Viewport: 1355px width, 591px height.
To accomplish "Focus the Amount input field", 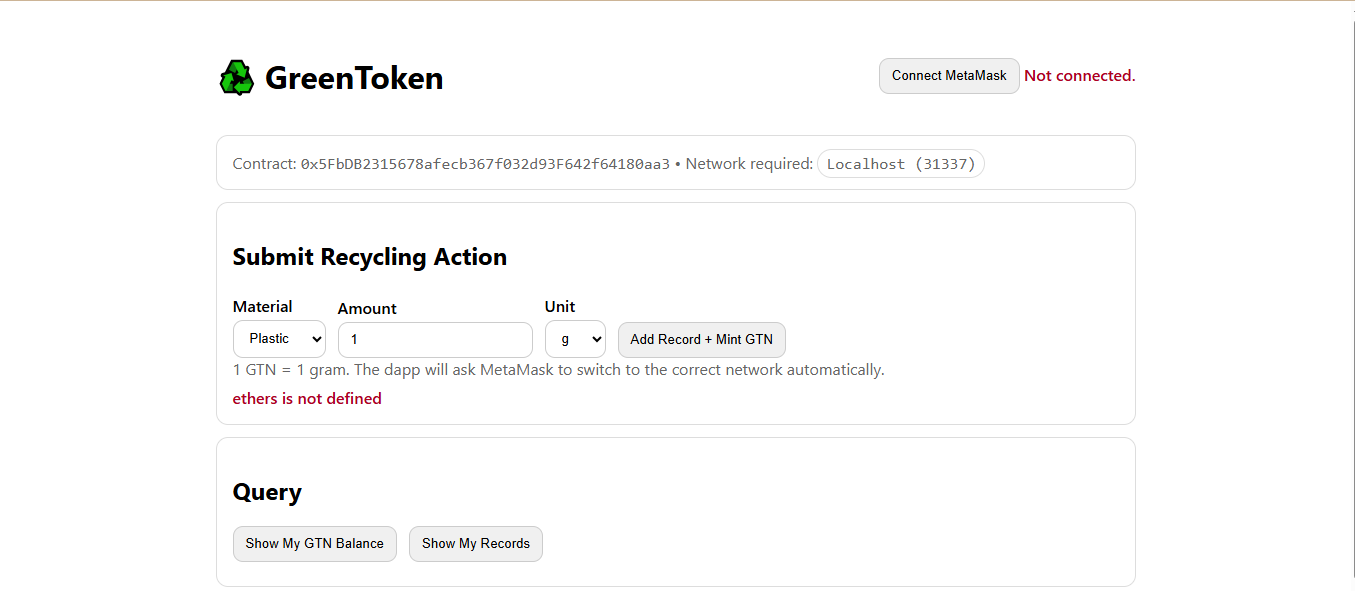I will click(435, 340).
